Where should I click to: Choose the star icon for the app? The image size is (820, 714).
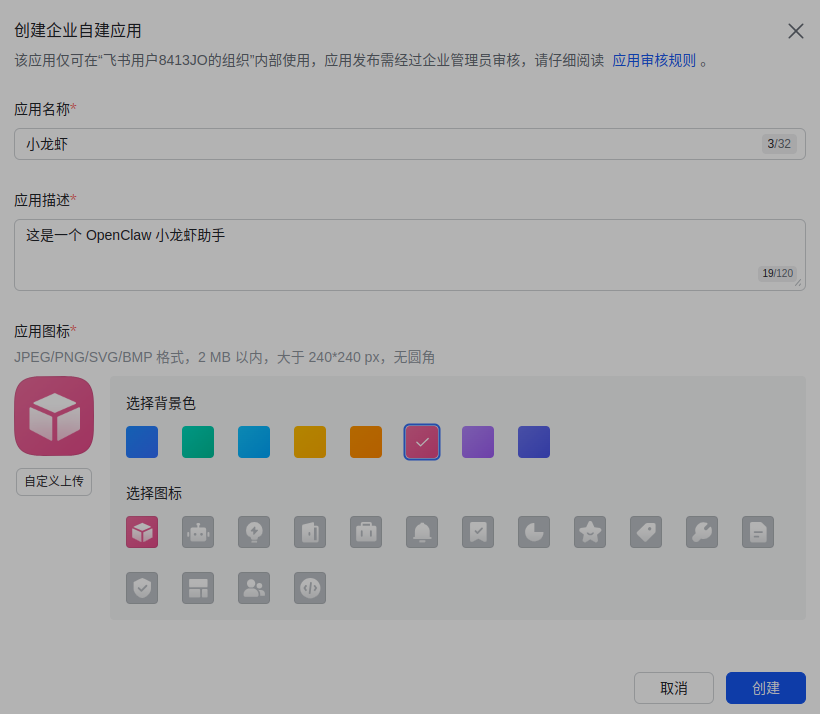pyautogui.click(x=590, y=532)
